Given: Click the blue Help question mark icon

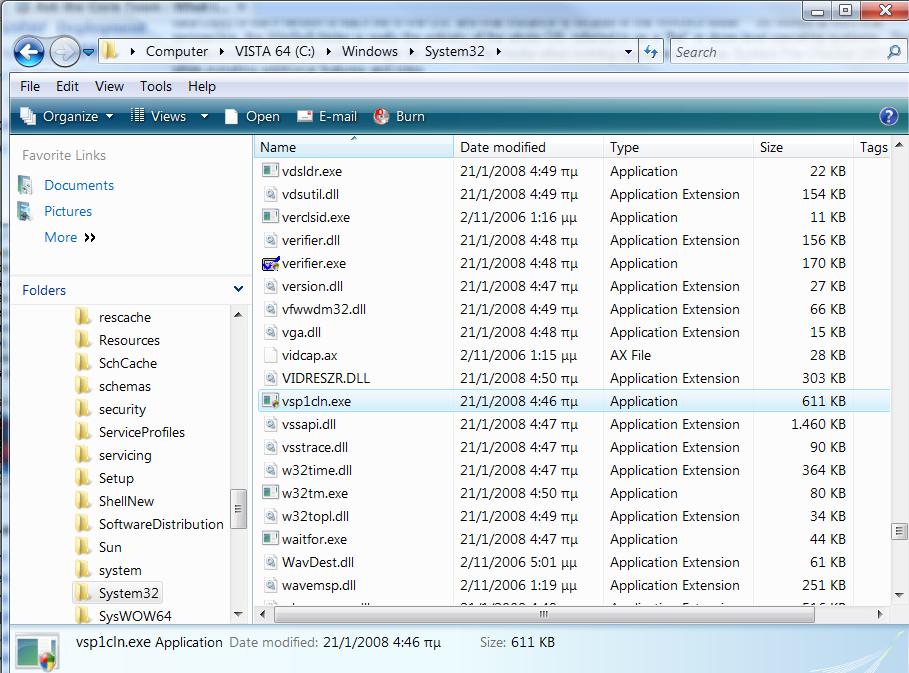Looking at the screenshot, I should point(888,117).
